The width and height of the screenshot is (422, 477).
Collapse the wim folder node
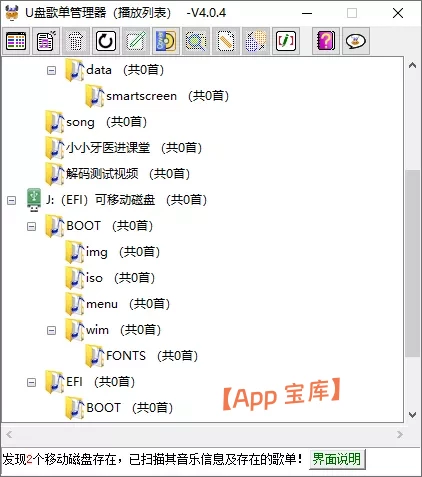[51, 330]
